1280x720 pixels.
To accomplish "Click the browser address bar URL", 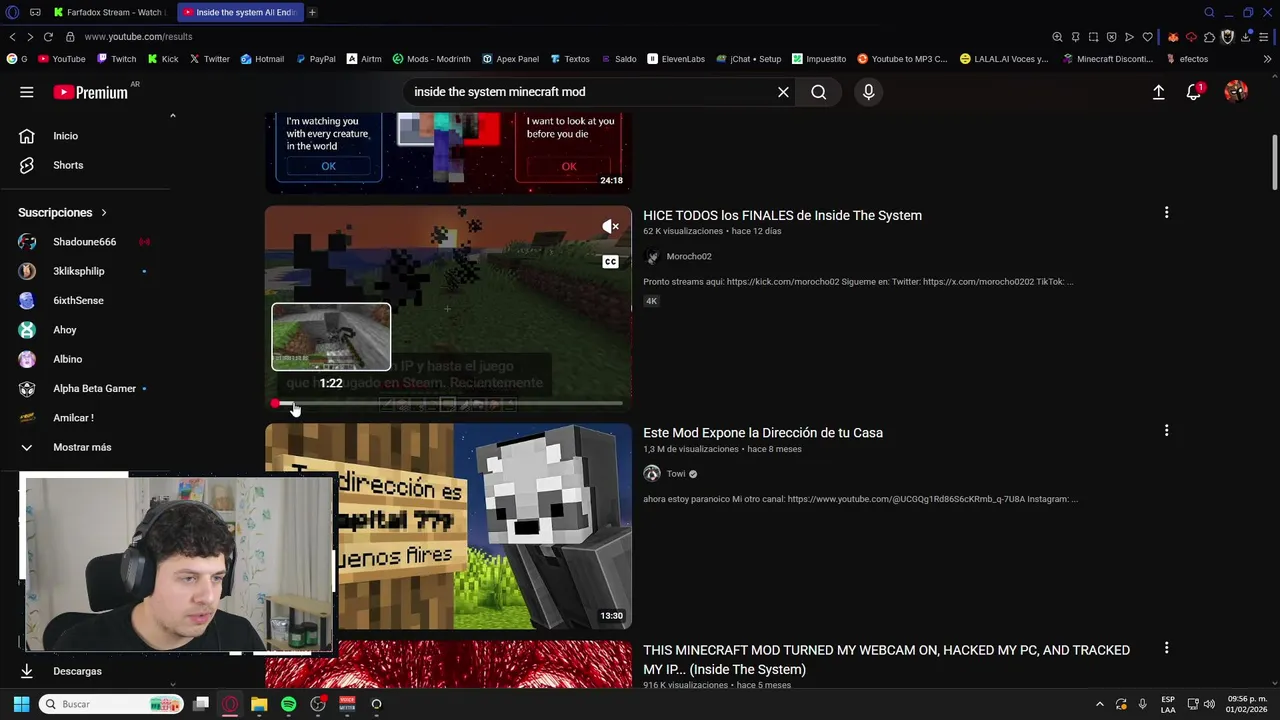I will 138,37.
